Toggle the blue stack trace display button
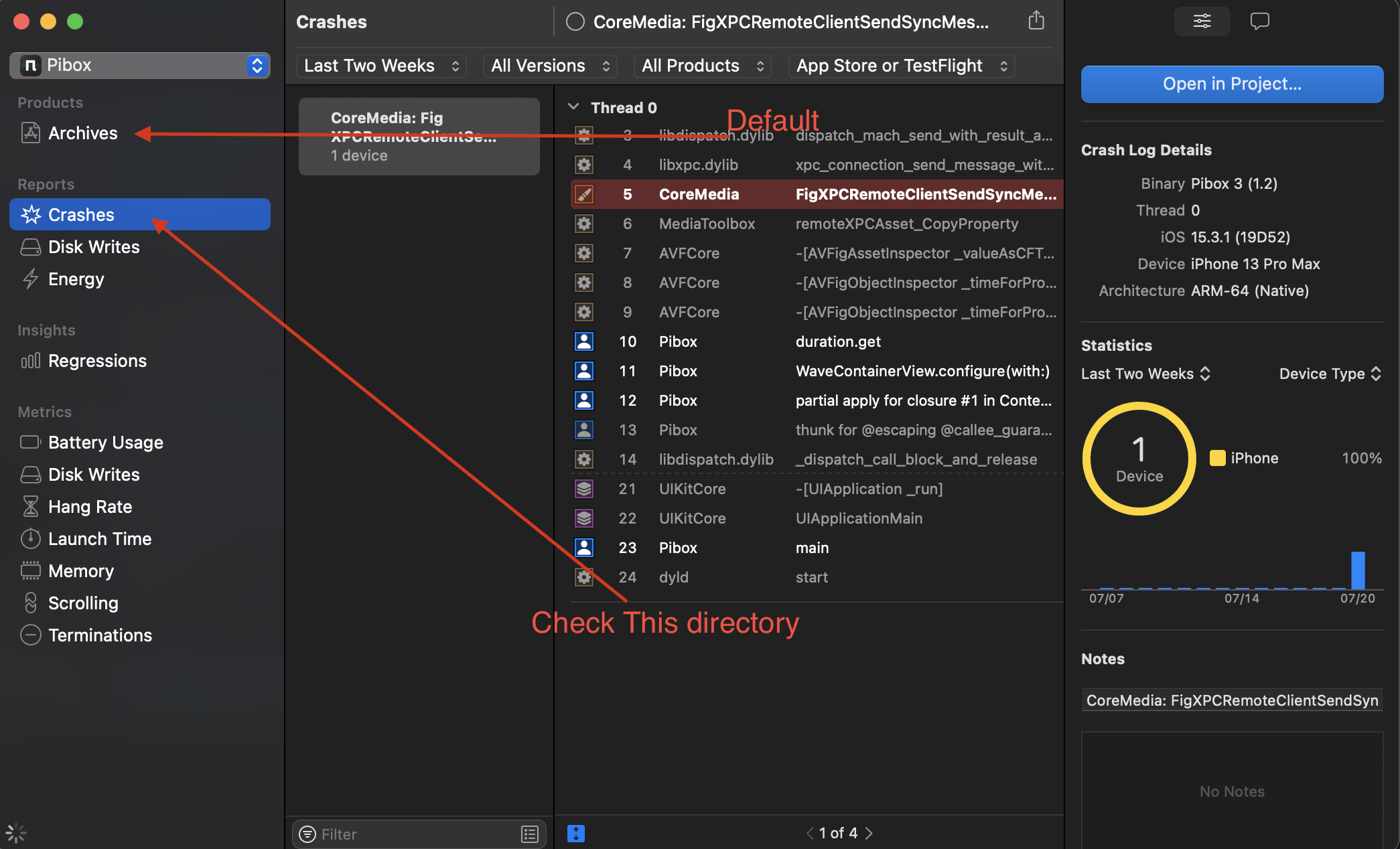Screen dimensions: 1400x849 [x=576, y=834]
